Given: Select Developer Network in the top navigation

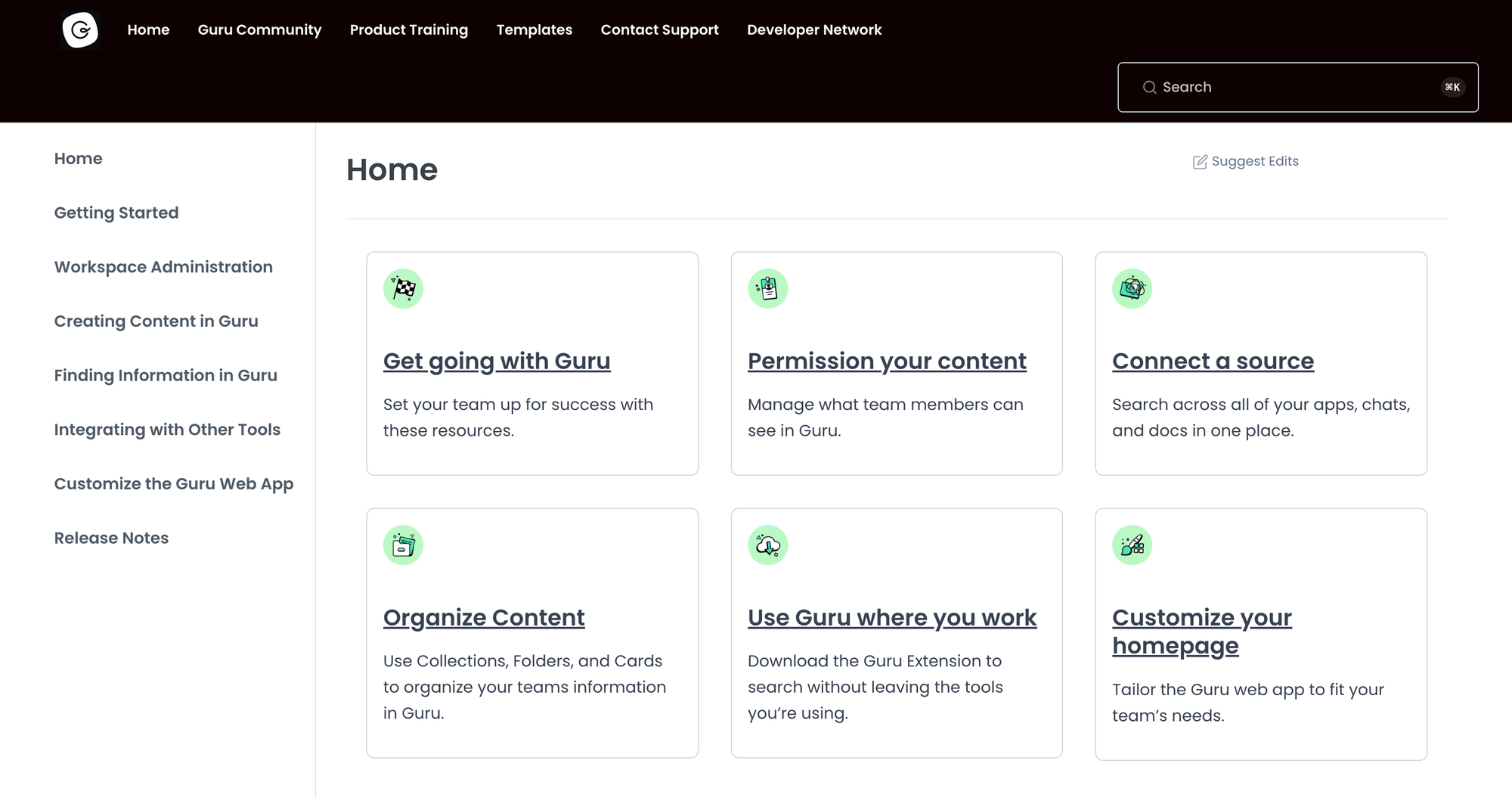Looking at the screenshot, I should pyautogui.click(x=814, y=29).
